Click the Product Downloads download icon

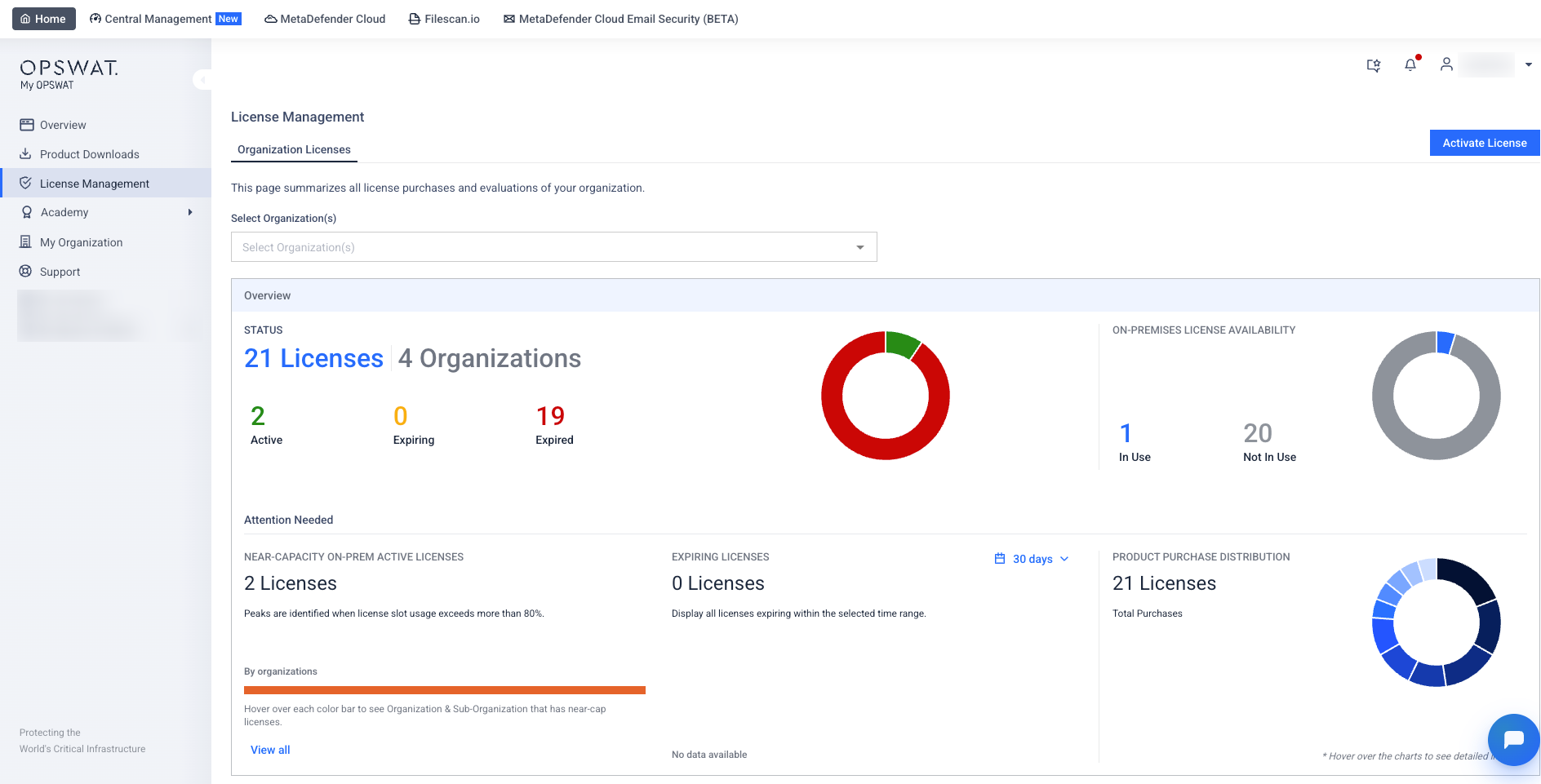pos(26,154)
